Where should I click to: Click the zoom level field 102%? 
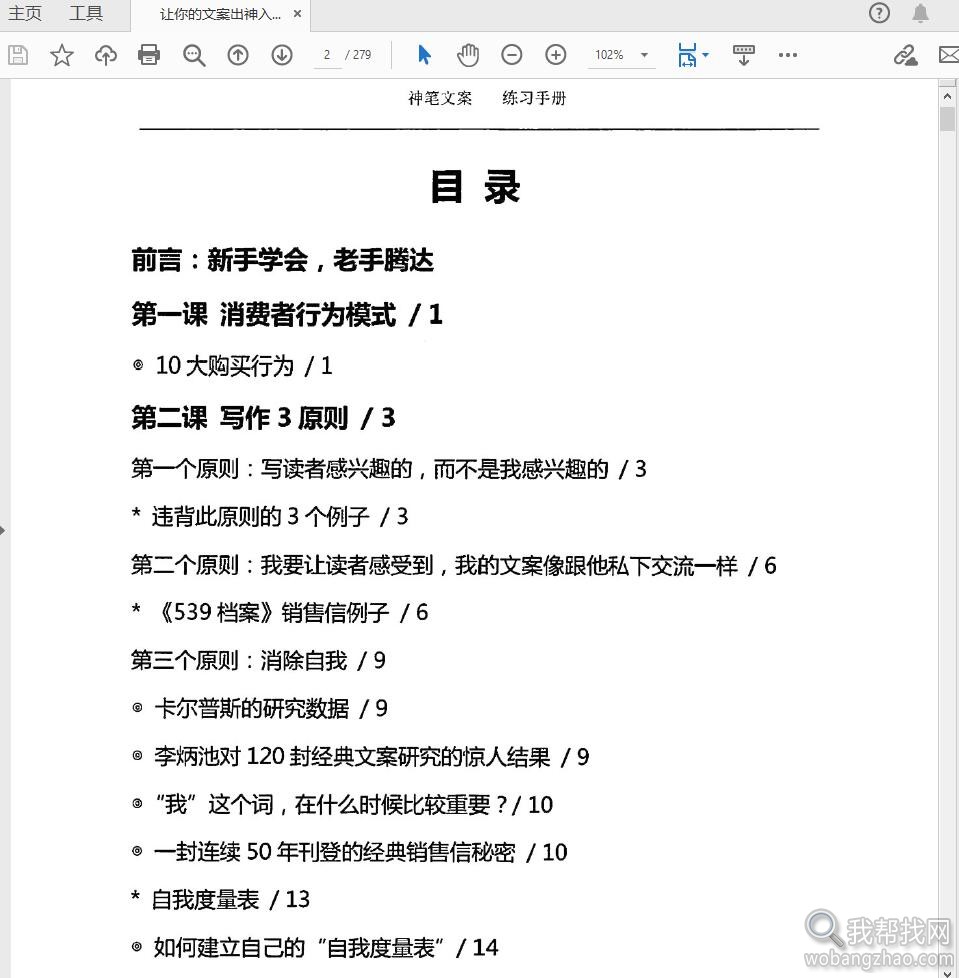coord(609,55)
